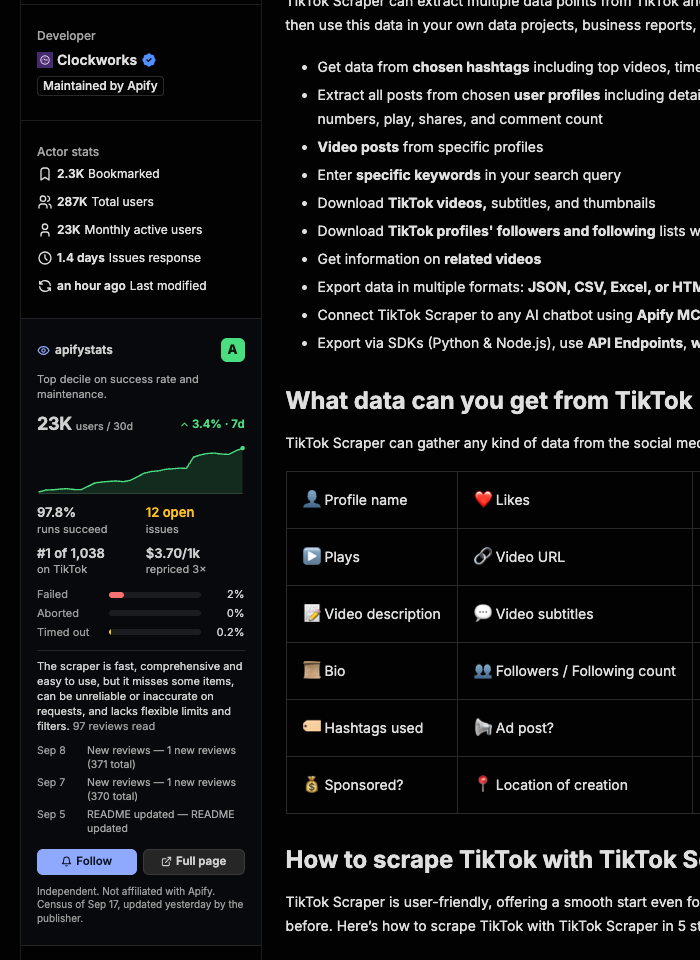The width and height of the screenshot is (700, 960).
Task: Click the an hour ago Last modified text
Action: point(132,286)
